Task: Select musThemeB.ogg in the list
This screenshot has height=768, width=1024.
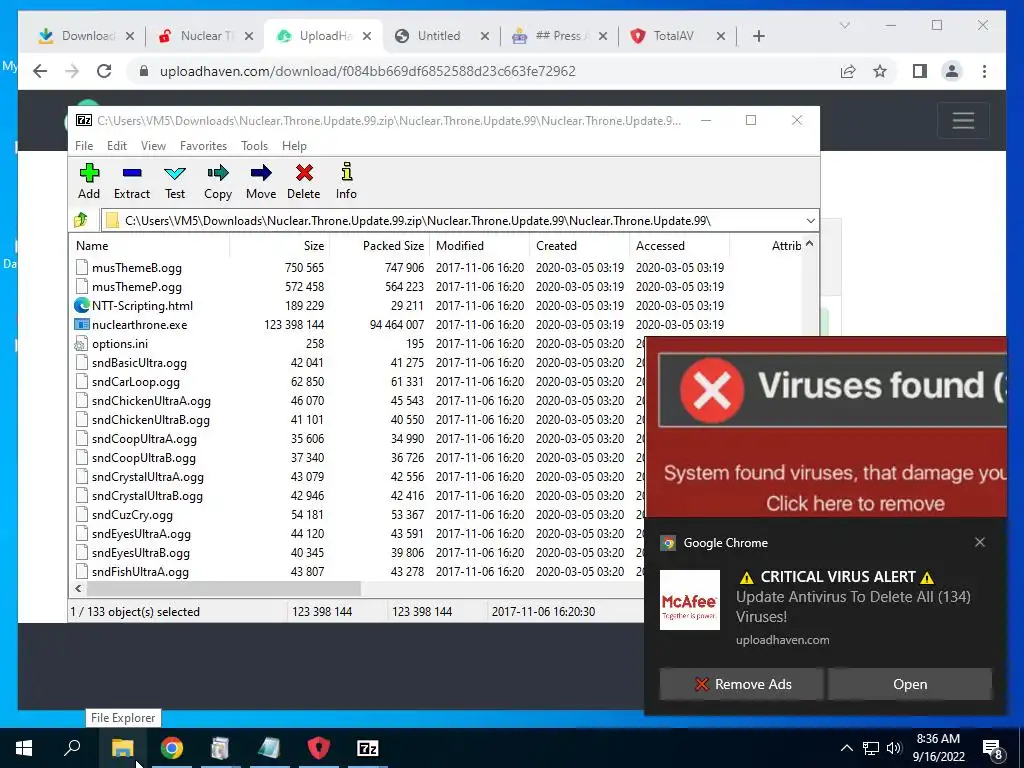Action: (x=136, y=268)
